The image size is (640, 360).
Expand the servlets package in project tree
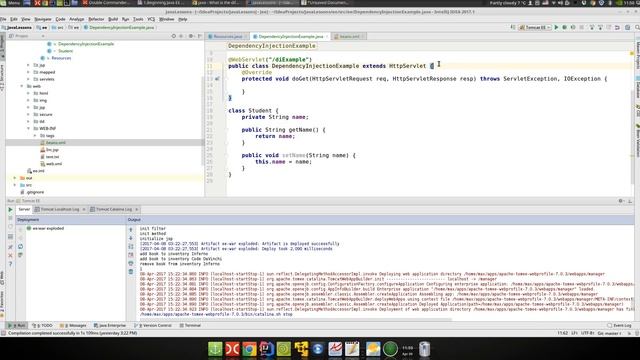(x=29, y=79)
